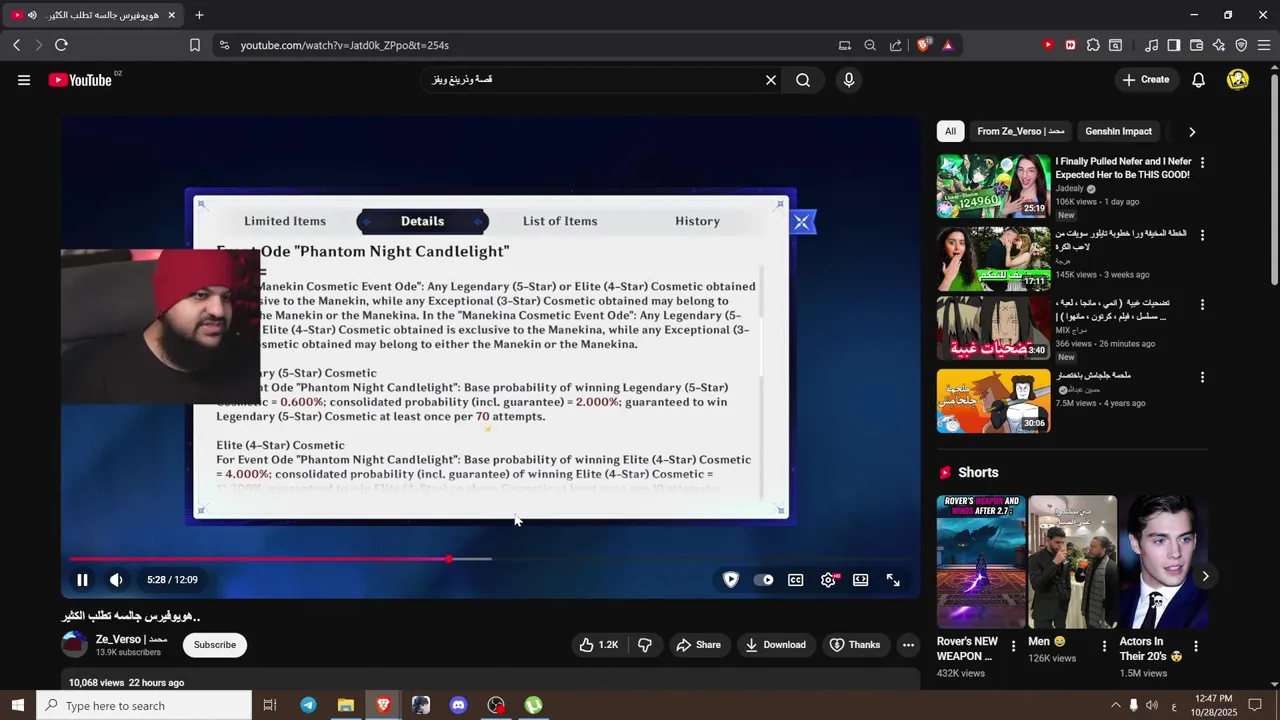Open the Nefer video thumbnail by Jadealy
This screenshot has height=720, width=1280.
(x=993, y=186)
